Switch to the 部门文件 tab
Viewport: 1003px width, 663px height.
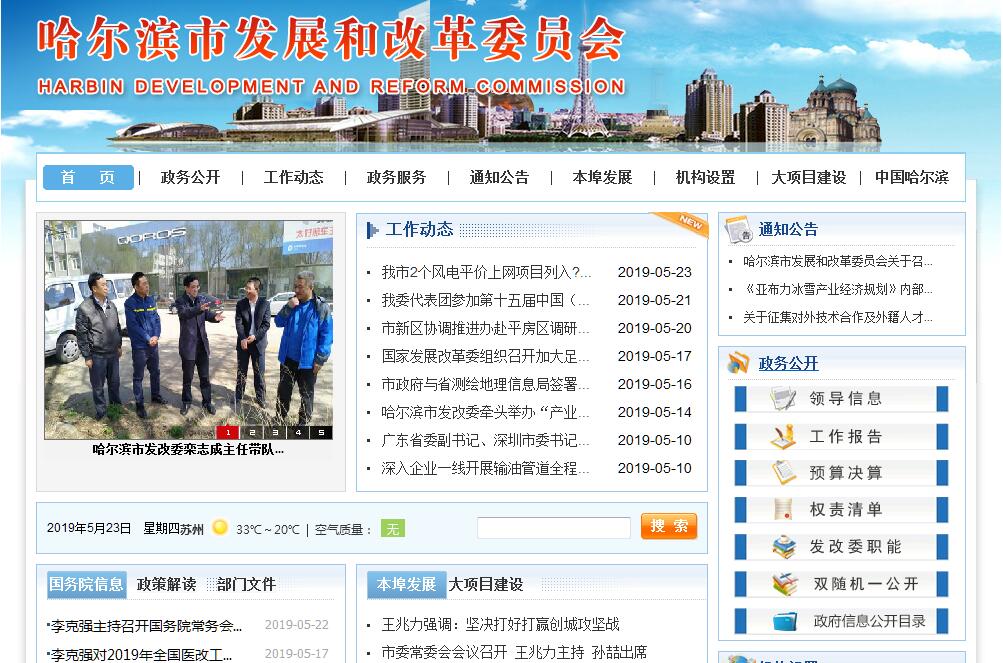click(x=246, y=584)
